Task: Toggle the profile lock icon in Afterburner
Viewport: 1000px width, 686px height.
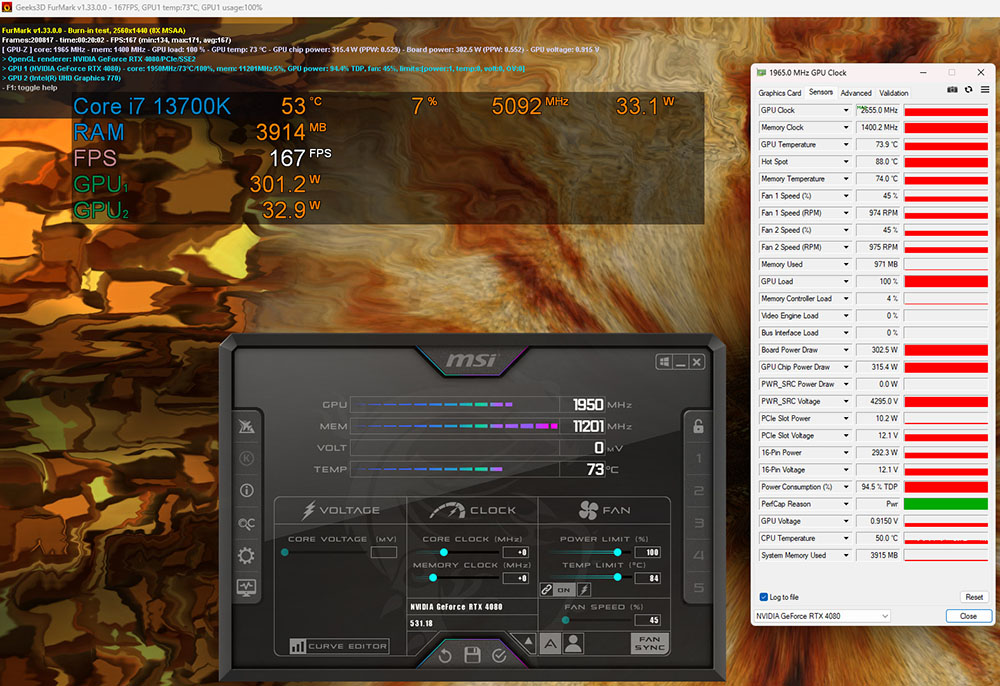Action: 698,427
